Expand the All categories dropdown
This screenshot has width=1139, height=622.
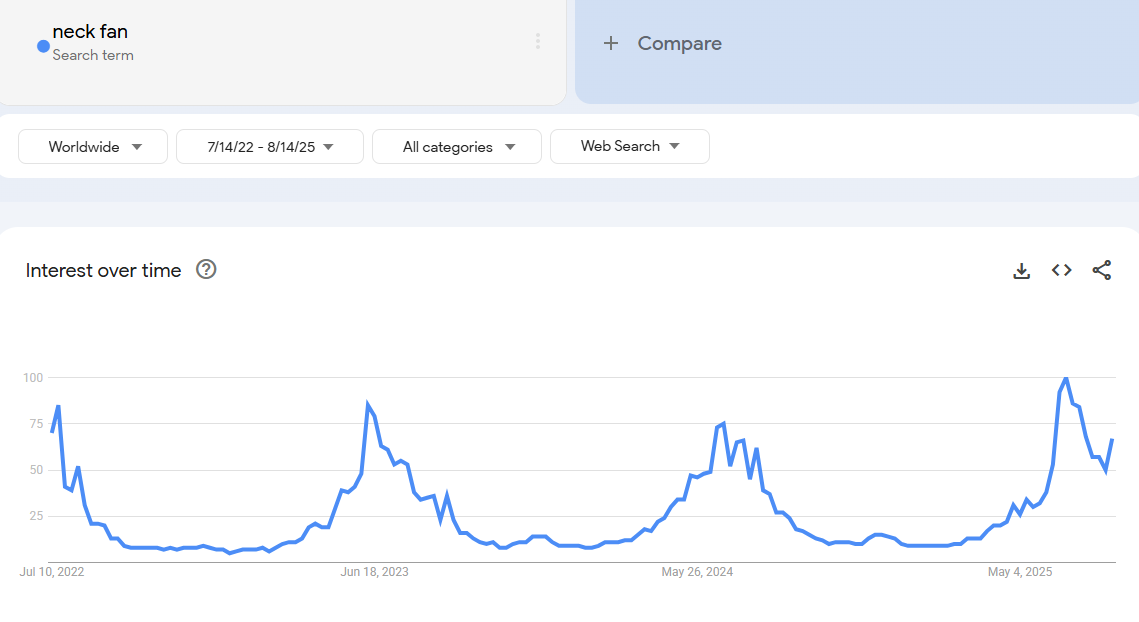(x=457, y=147)
